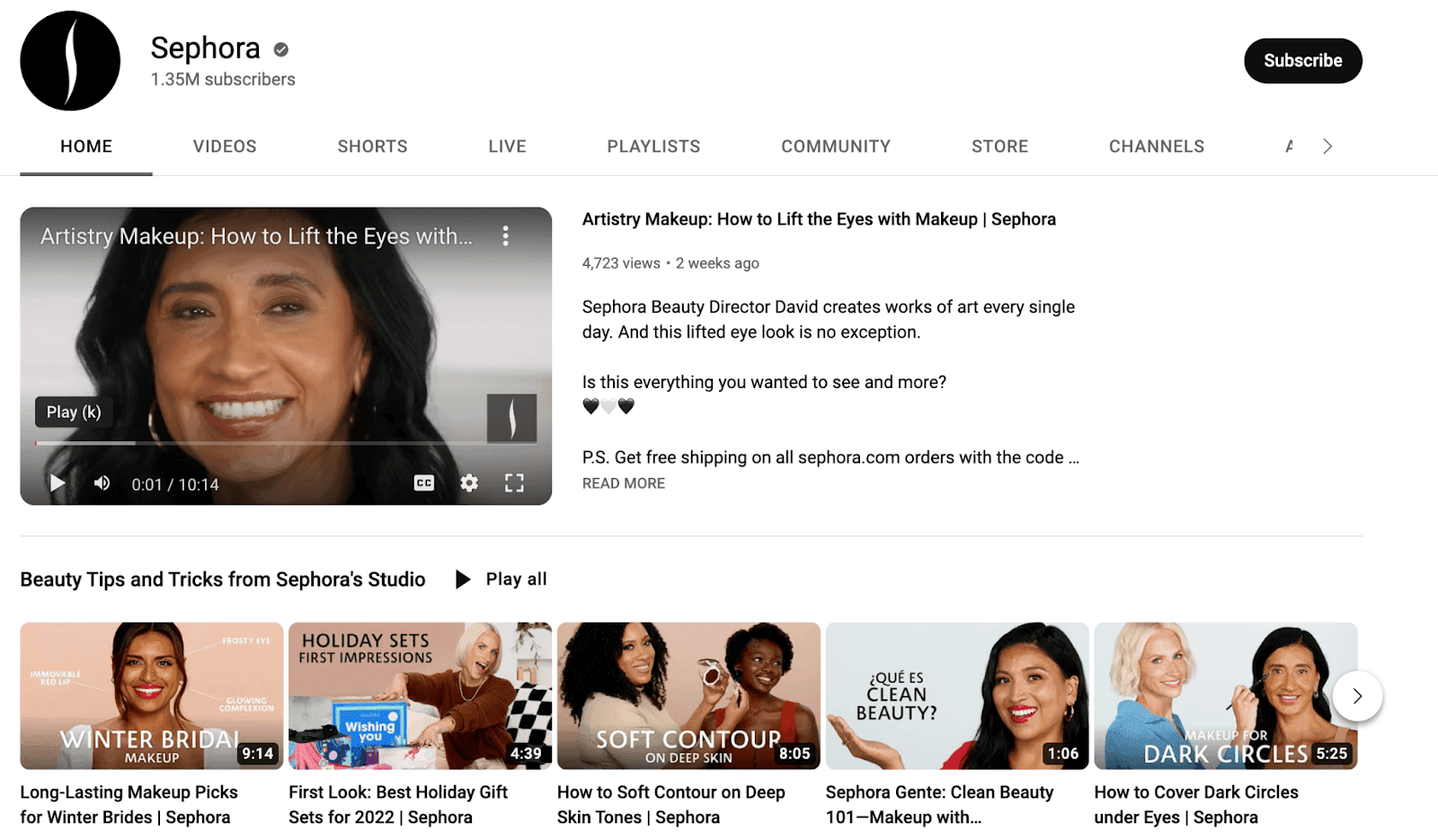Viewport: 1438px width, 840px height.
Task: Click the Sephora watermark in the player
Action: [511, 418]
